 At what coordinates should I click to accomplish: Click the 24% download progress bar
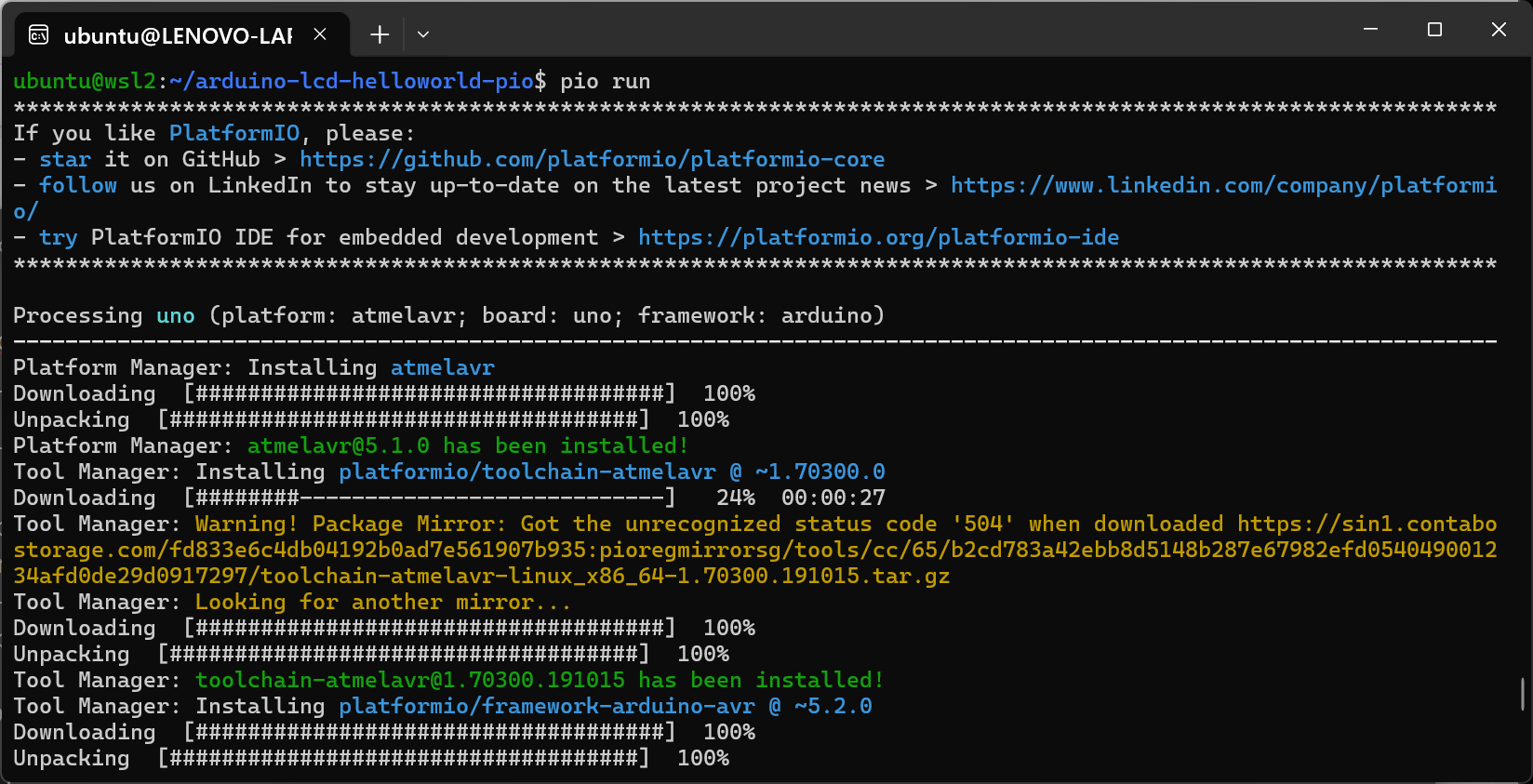429,498
